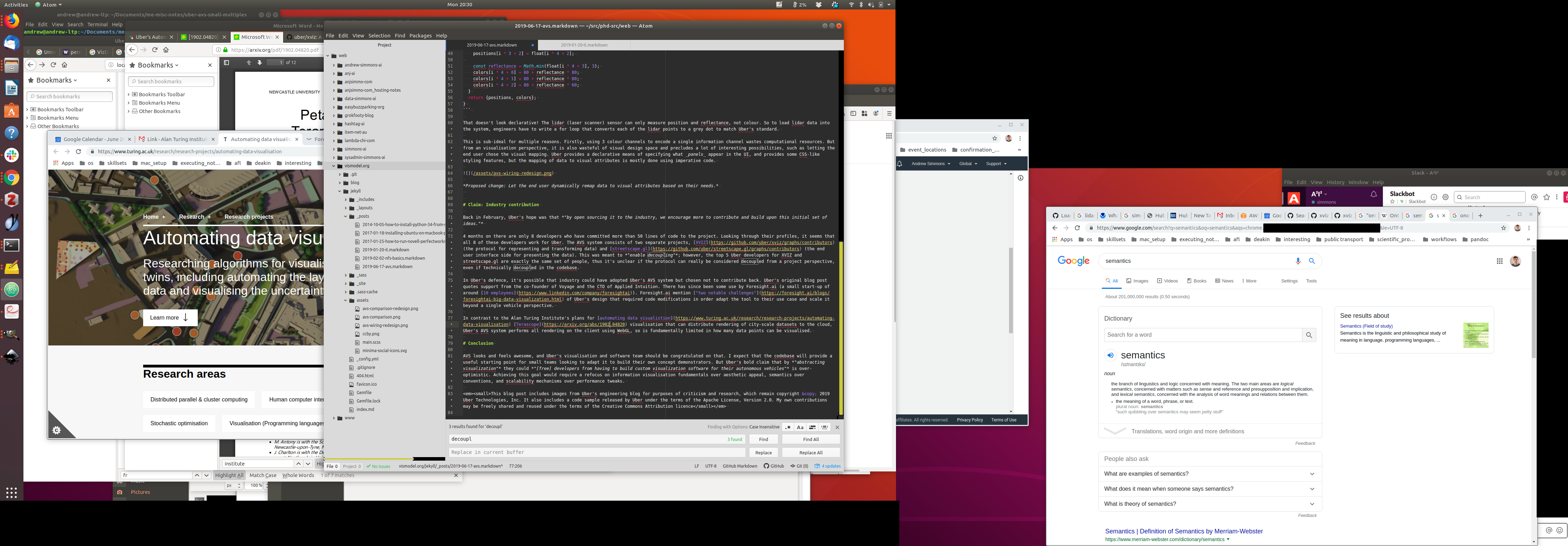Click Google voice search microphone icon
Viewport: 1568px width, 546px height.
1298,261
